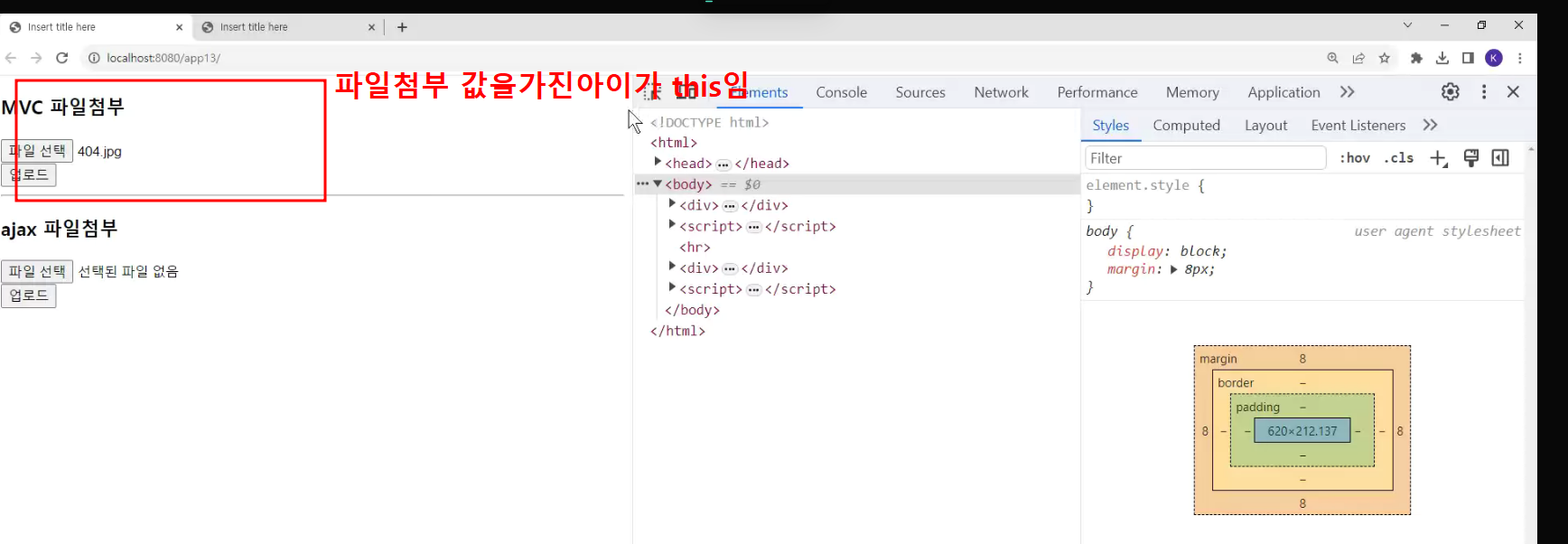Show more Styles sidebar tabs chevron
The image size is (1568, 544).
(x=1431, y=125)
